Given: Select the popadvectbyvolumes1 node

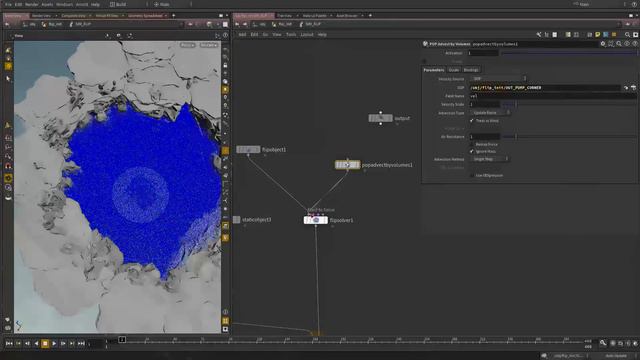Looking at the screenshot, I should click(347, 165).
